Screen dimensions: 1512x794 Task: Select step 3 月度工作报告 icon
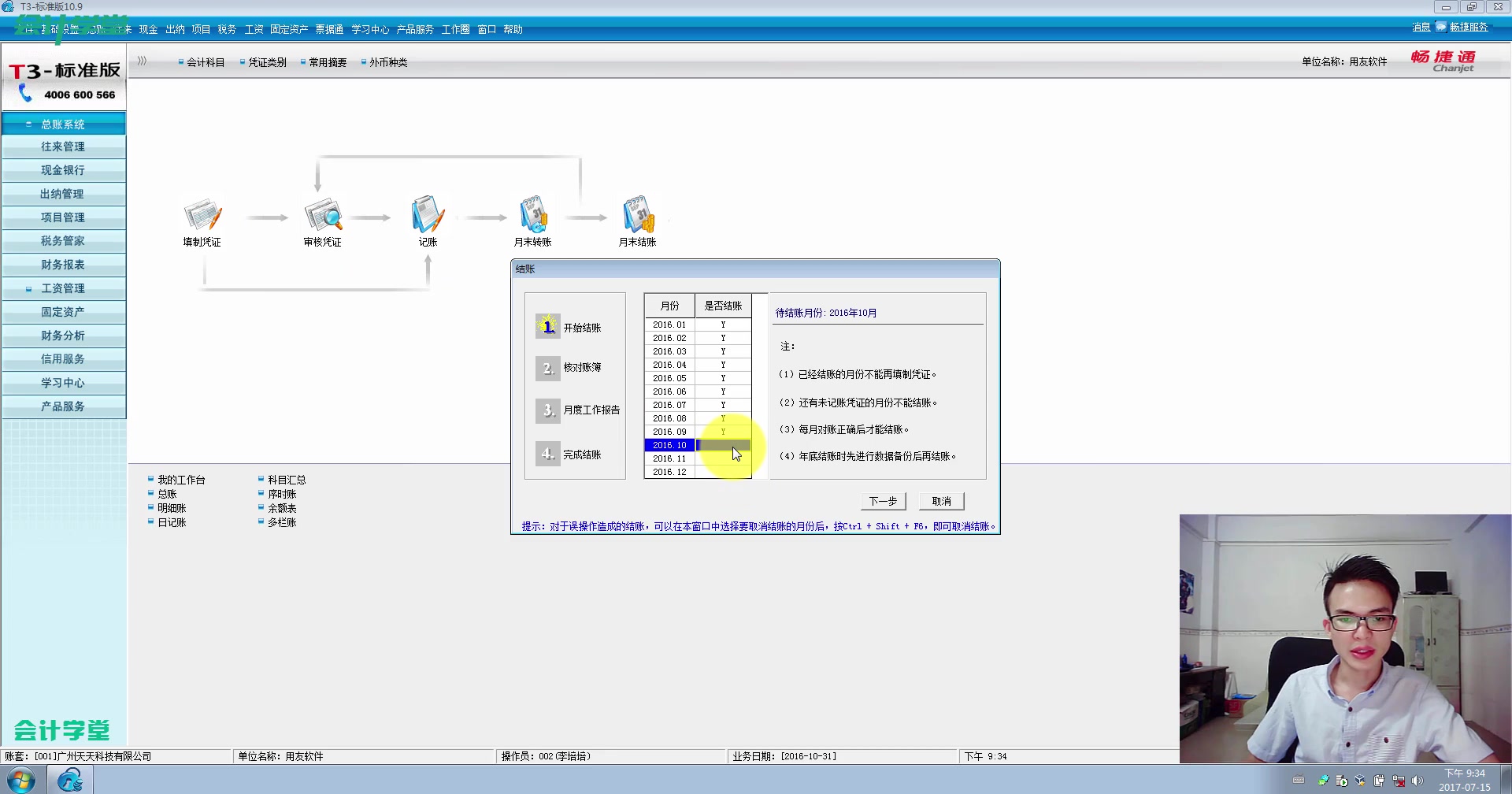(x=547, y=410)
